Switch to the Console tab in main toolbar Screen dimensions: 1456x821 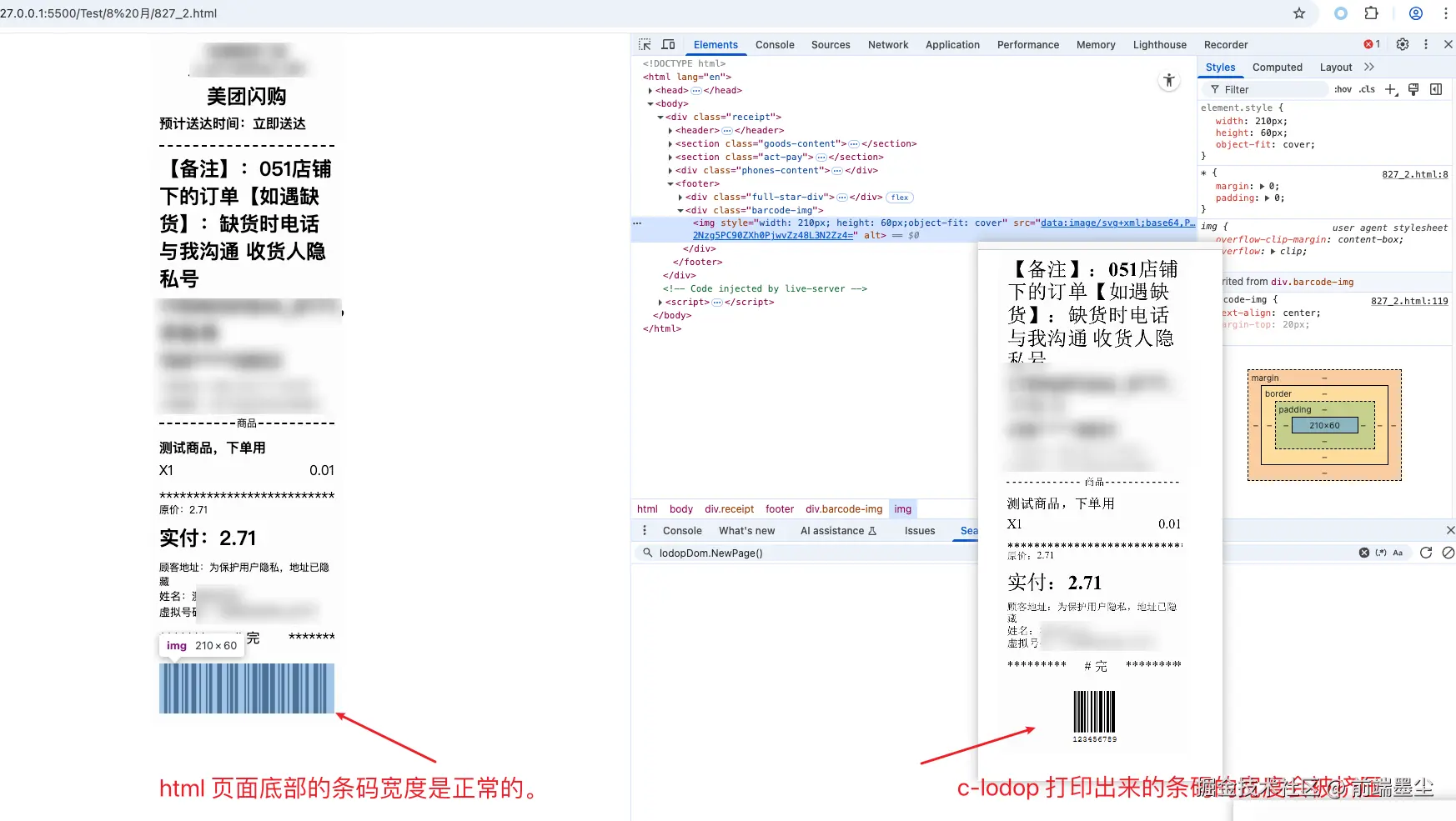click(x=775, y=45)
